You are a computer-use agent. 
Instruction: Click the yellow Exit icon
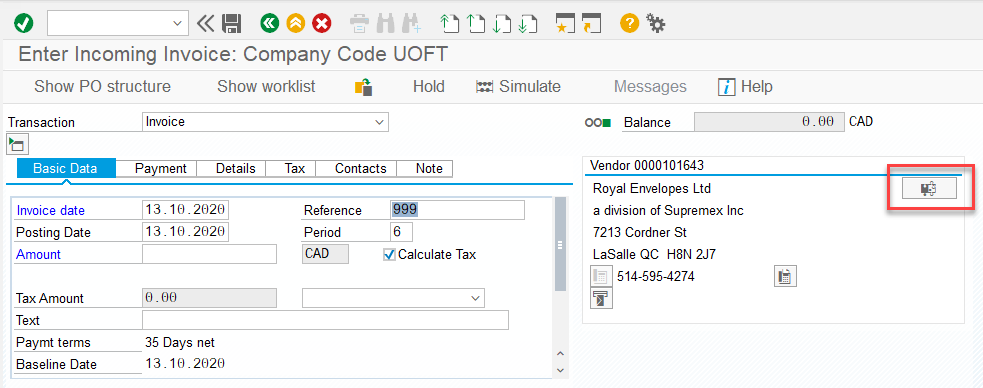tap(296, 24)
